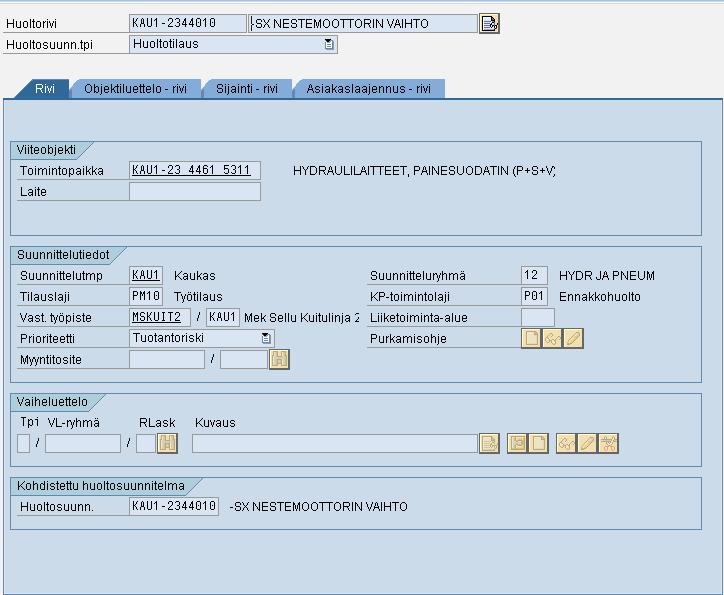Open the Objektiluettelo - rivi tab

[135, 89]
